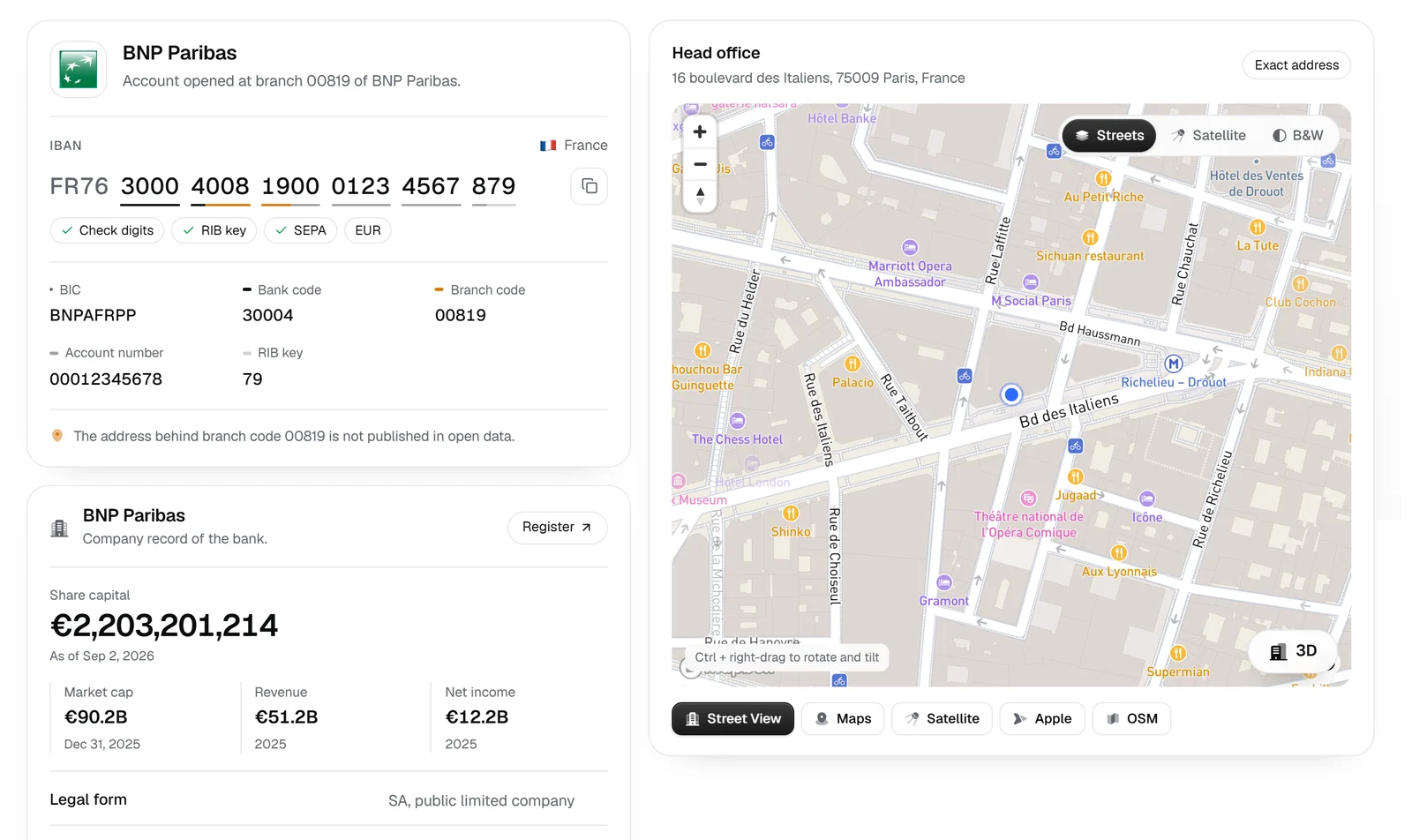The image size is (1412, 840).
Task: Click IBAN segment 3000
Action: tap(150, 186)
